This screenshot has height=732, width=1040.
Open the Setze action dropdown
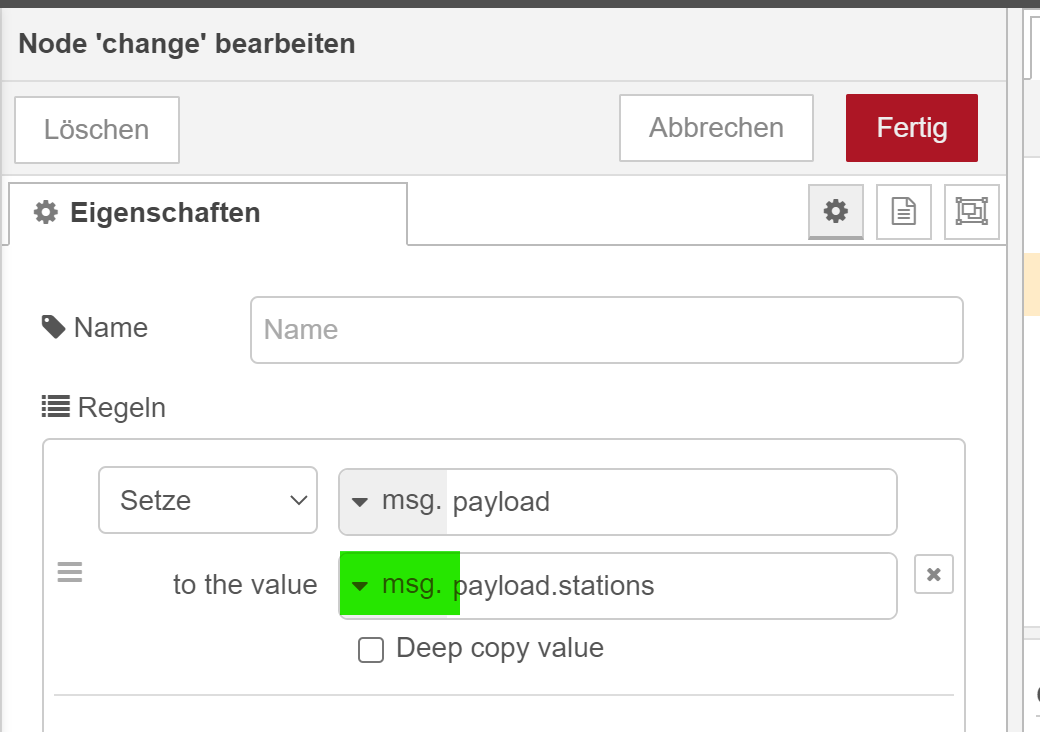[x=208, y=500]
